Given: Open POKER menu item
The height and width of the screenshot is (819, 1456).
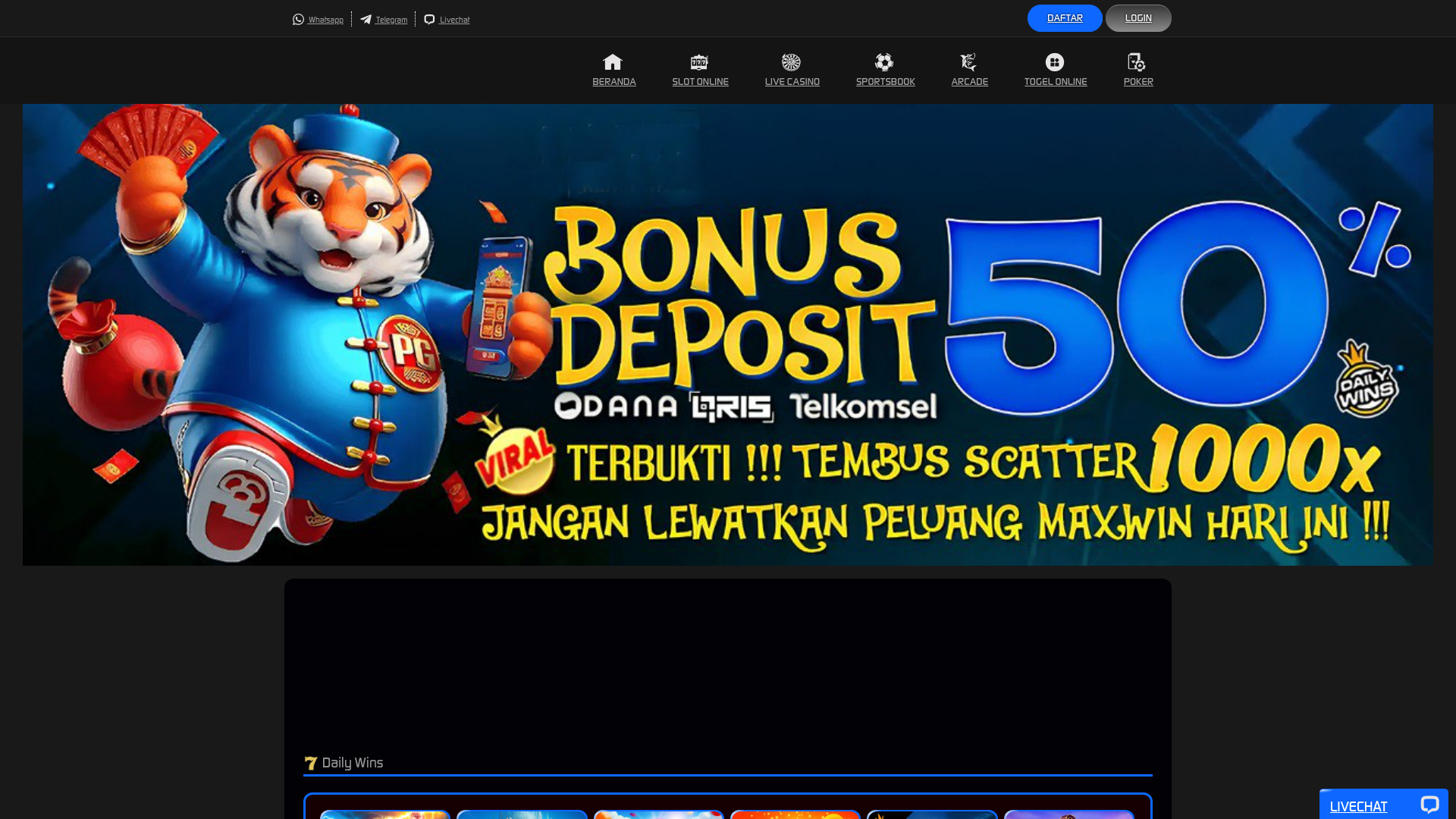Looking at the screenshot, I should pos(1138,82).
